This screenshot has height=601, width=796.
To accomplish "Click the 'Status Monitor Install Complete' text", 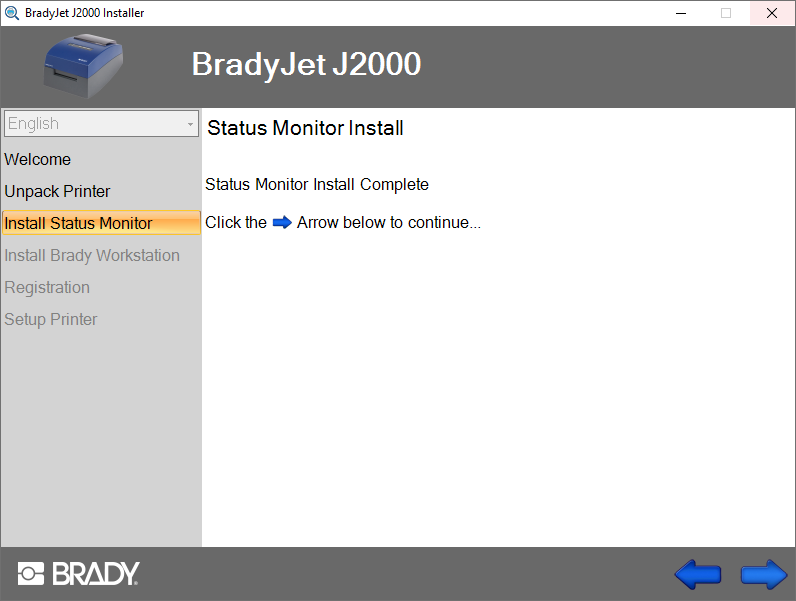I will (317, 184).
